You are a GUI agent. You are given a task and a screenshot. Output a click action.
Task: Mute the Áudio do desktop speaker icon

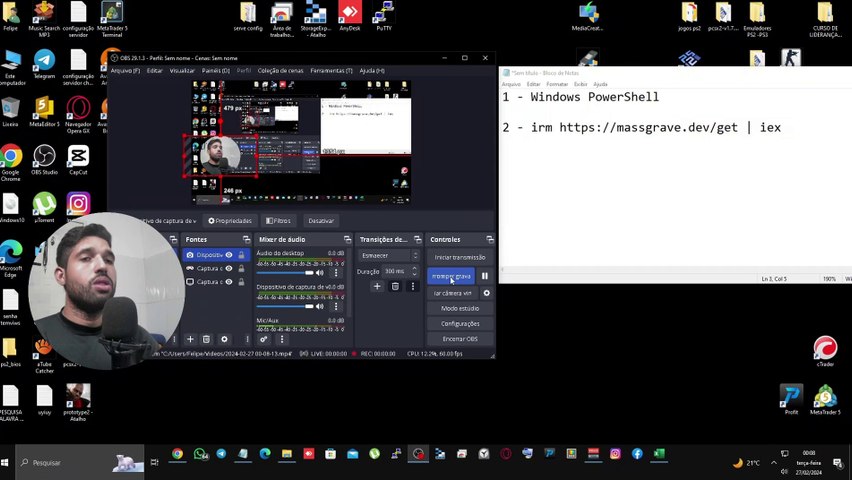point(320,272)
